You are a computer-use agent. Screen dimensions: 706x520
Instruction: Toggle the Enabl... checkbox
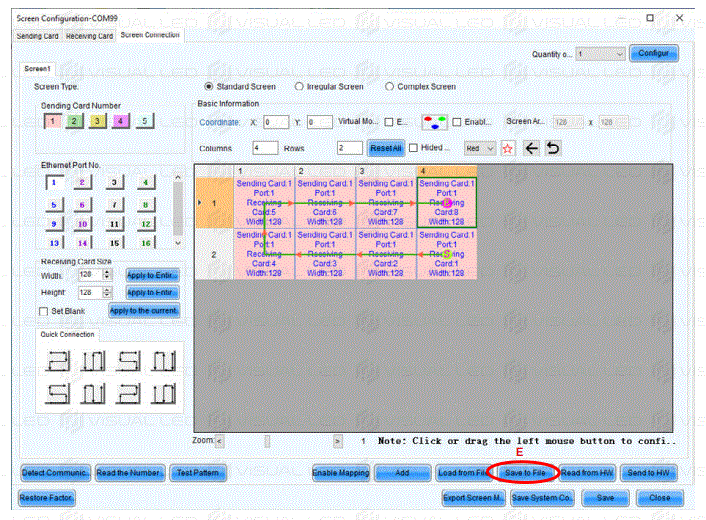coord(457,122)
